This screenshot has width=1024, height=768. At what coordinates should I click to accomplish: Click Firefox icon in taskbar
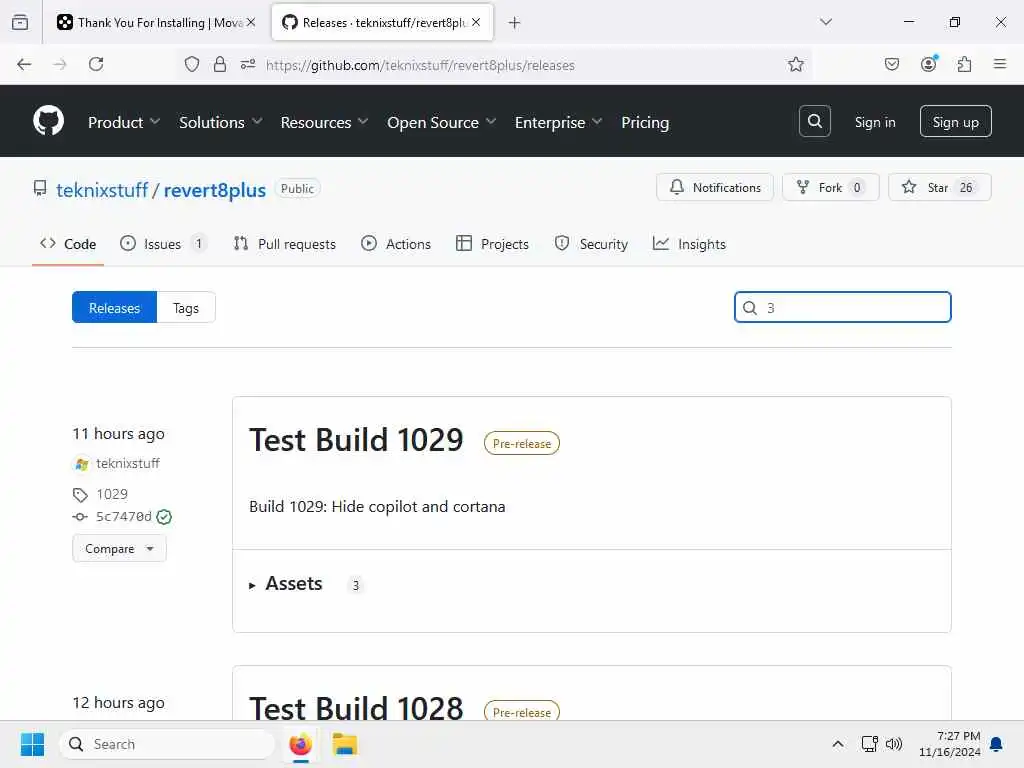click(x=300, y=744)
